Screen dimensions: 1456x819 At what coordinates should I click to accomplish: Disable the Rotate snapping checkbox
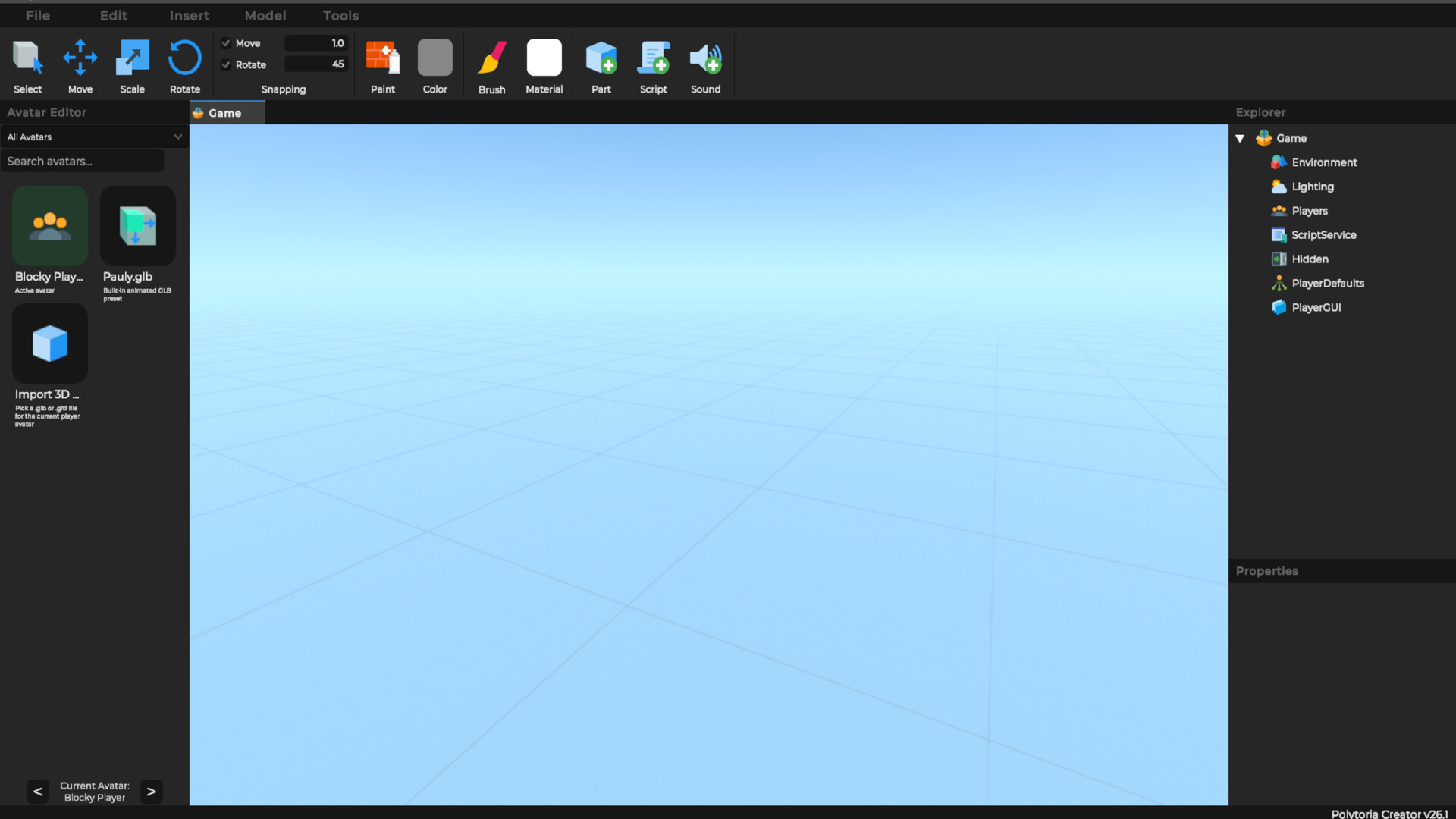tap(226, 64)
